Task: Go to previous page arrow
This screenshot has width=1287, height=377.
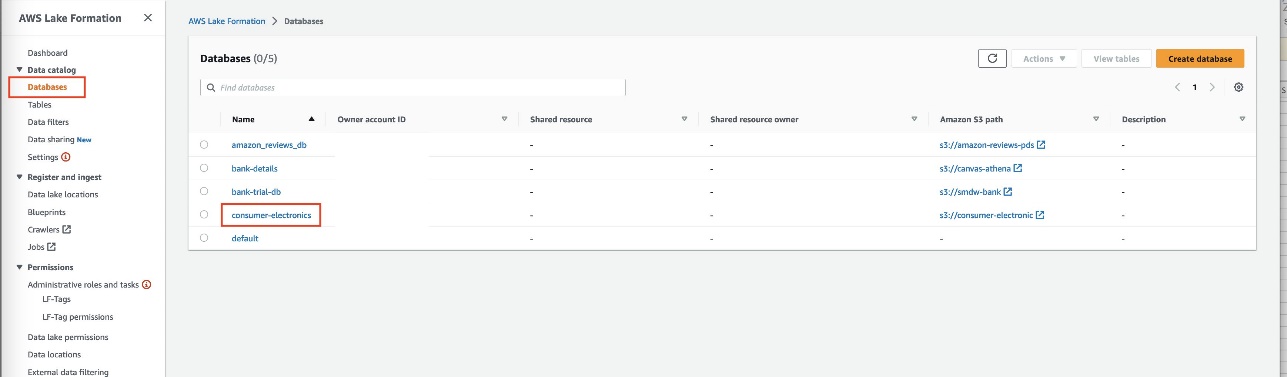Action: (1177, 87)
